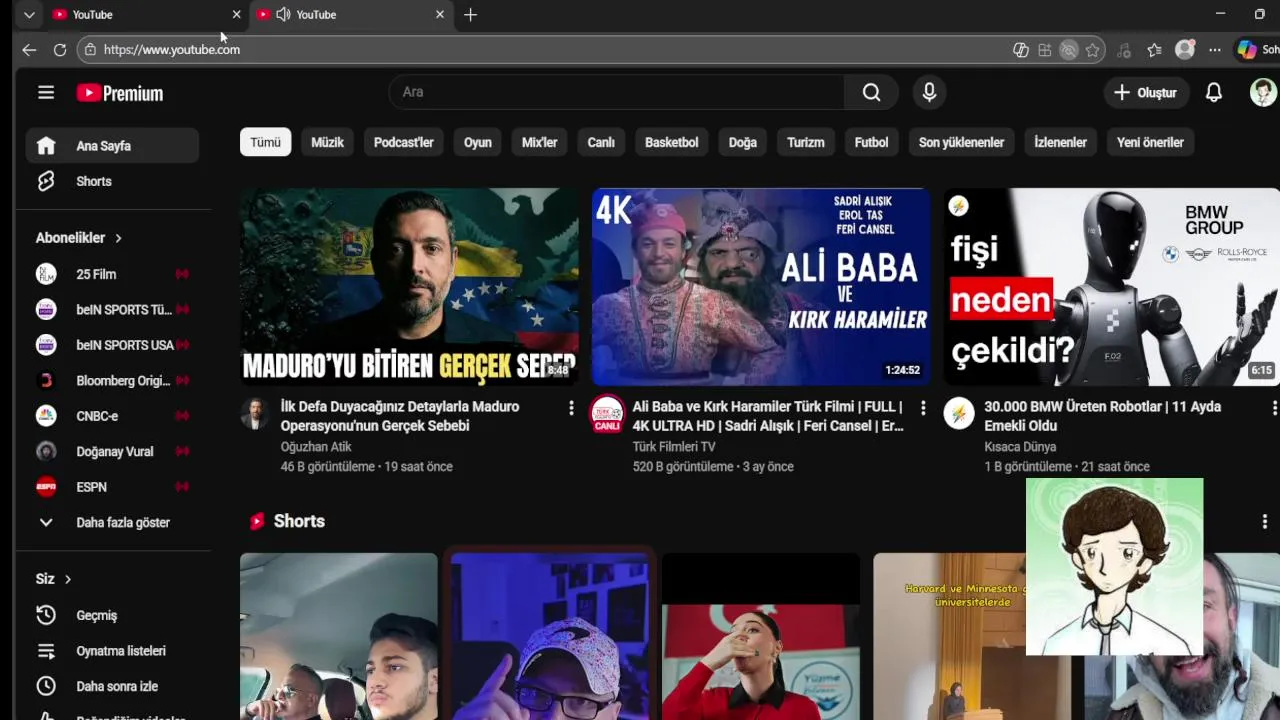Select the Podcast'ler filter chip
Screen dimensions: 1280x720
[x=404, y=142]
